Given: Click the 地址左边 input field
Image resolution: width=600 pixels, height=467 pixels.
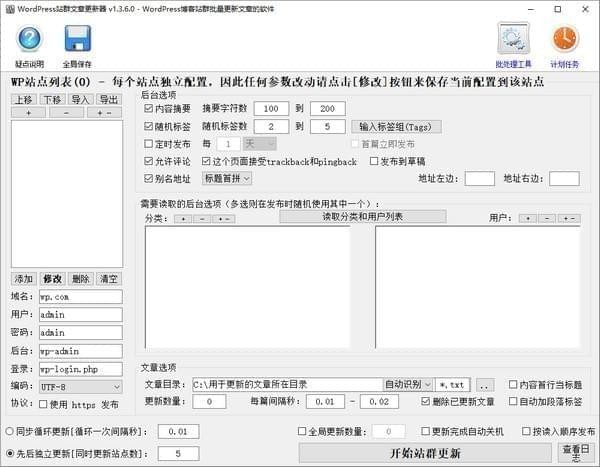Looking at the screenshot, I should pyautogui.click(x=480, y=179).
